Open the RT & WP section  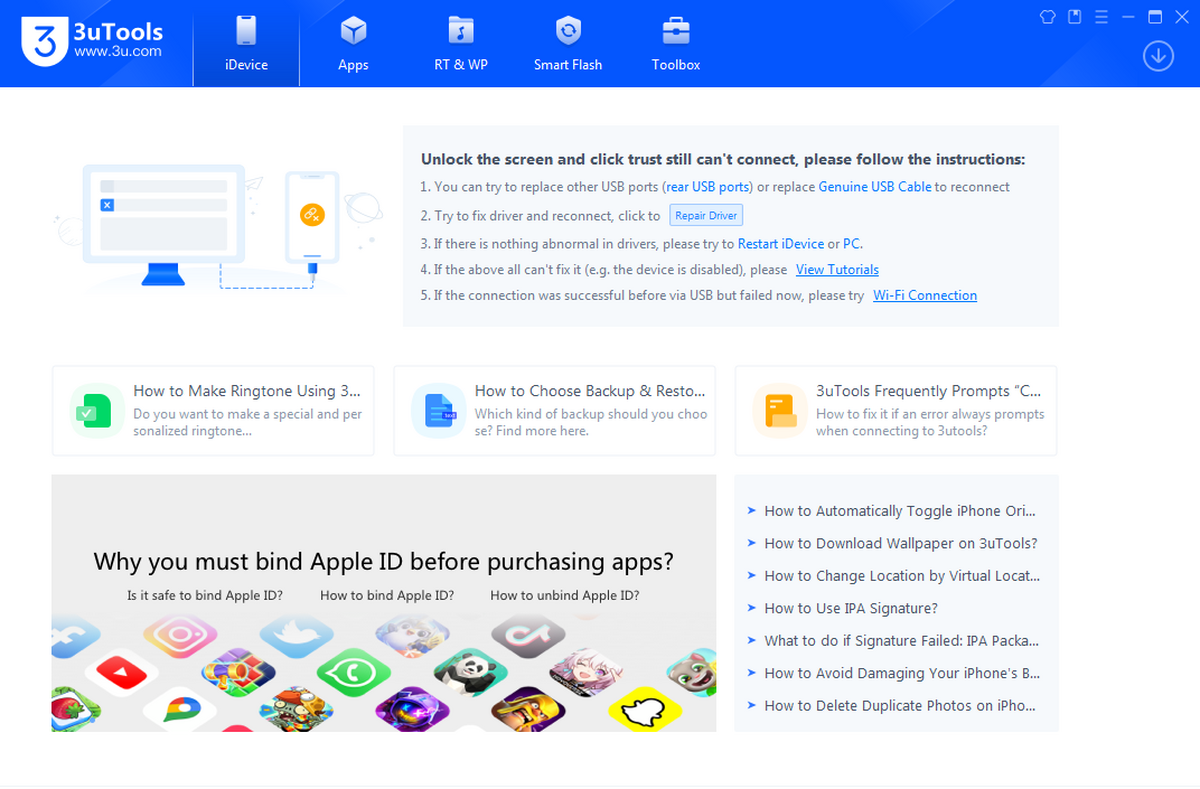pos(460,45)
